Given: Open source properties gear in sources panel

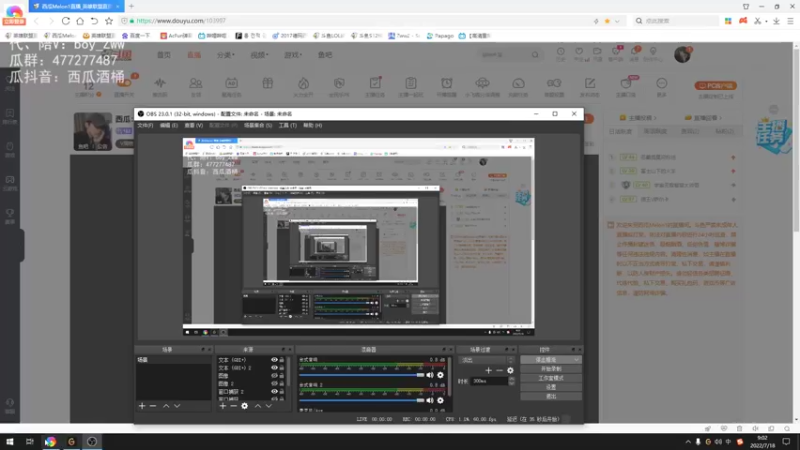Looking at the screenshot, I should 244,406.
